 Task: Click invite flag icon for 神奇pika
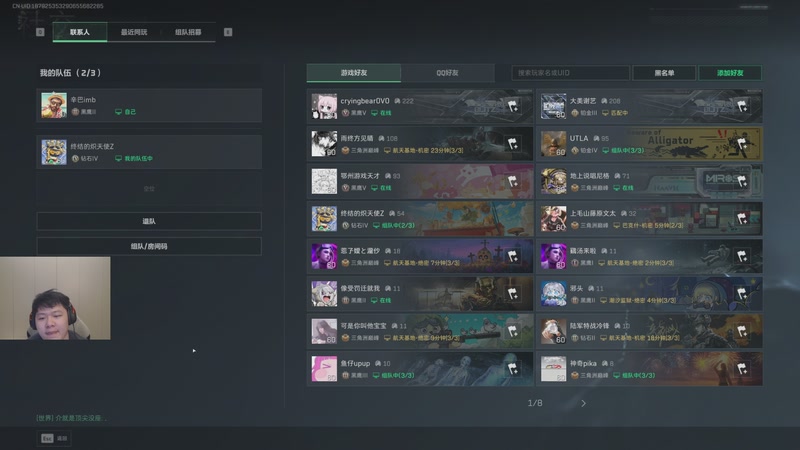(742, 368)
